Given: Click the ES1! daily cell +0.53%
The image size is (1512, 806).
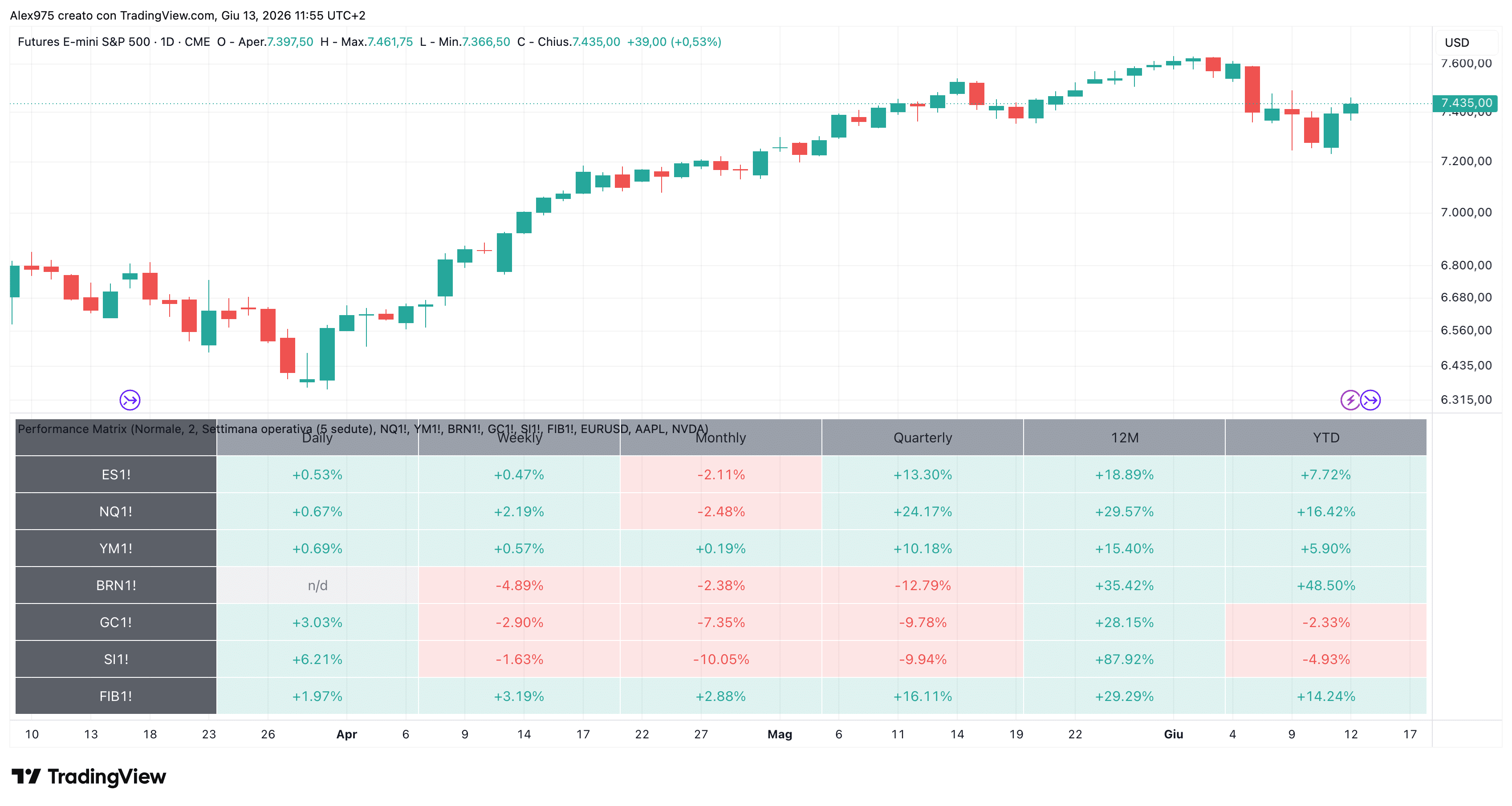Looking at the screenshot, I should pyautogui.click(x=317, y=474).
